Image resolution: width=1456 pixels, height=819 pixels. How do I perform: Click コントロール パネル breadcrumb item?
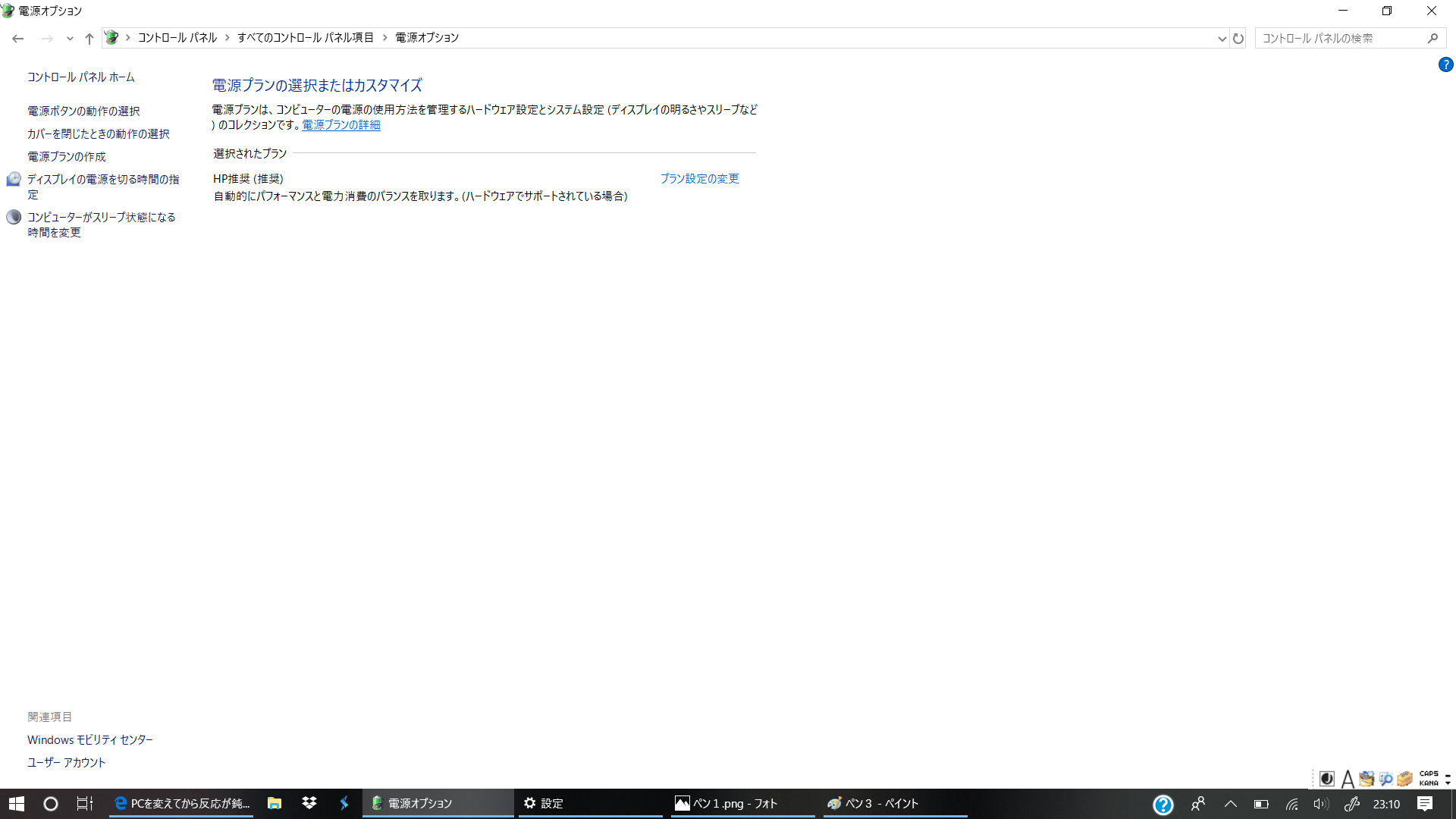click(177, 38)
